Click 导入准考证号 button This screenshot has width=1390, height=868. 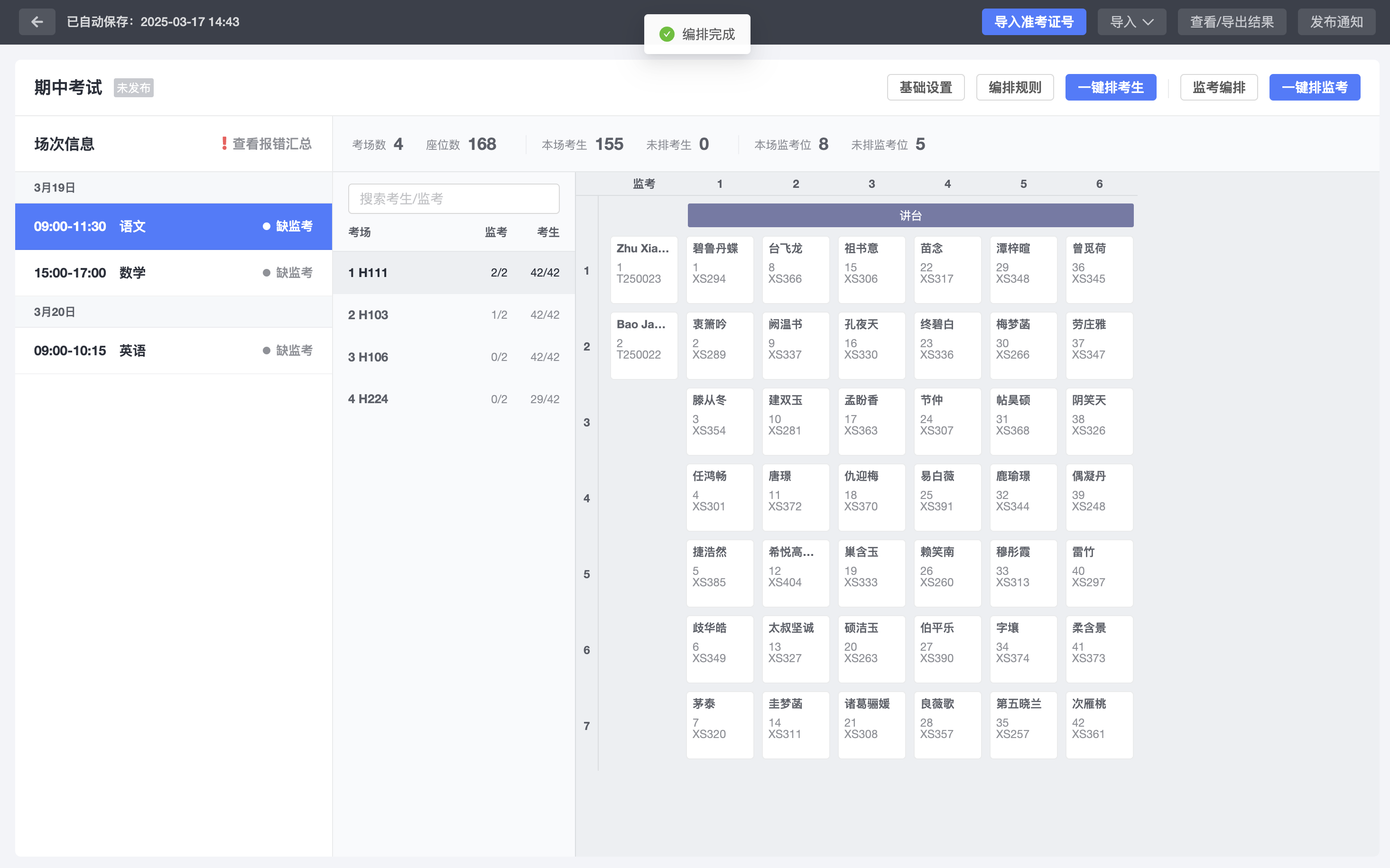point(1033,22)
